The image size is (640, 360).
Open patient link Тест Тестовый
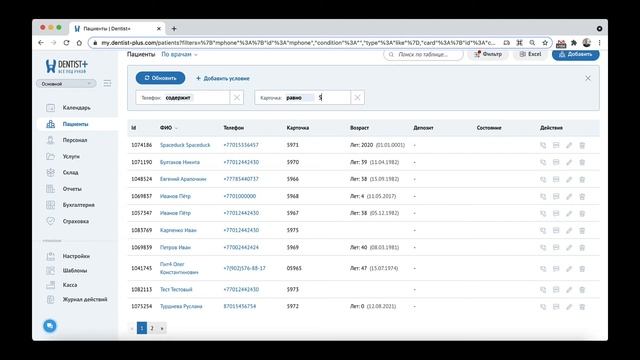coord(176,289)
